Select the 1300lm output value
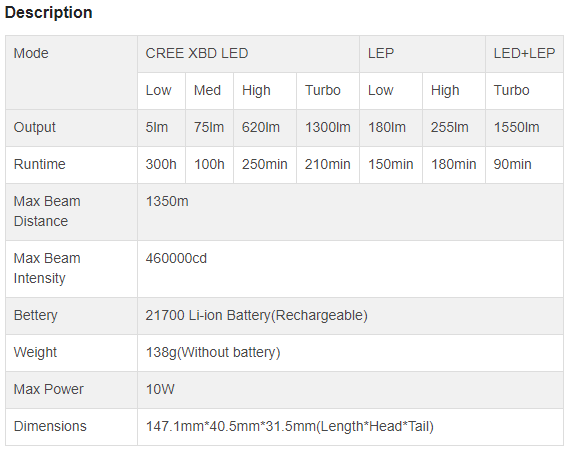Viewport: 570px width, 454px height. [x=328, y=128]
